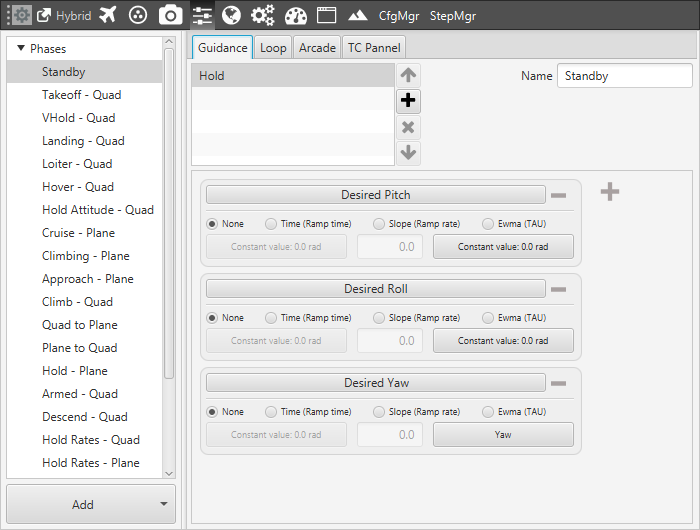Open the camera icon in toolbar
The image size is (700, 530).
coord(171,16)
